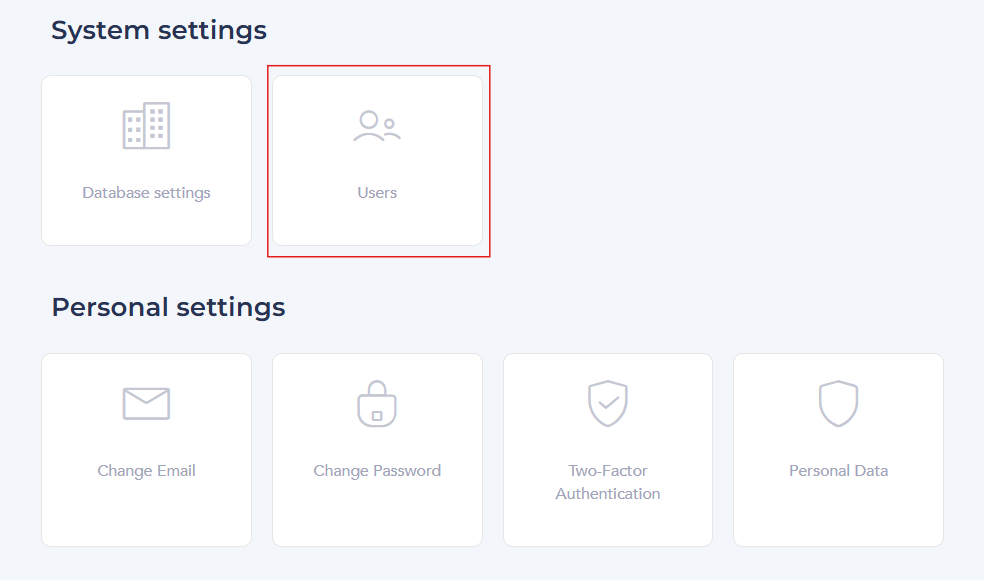Image resolution: width=984 pixels, height=580 pixels.
Task: Click the Change Password text label
Action: click(x=377, y=471)
